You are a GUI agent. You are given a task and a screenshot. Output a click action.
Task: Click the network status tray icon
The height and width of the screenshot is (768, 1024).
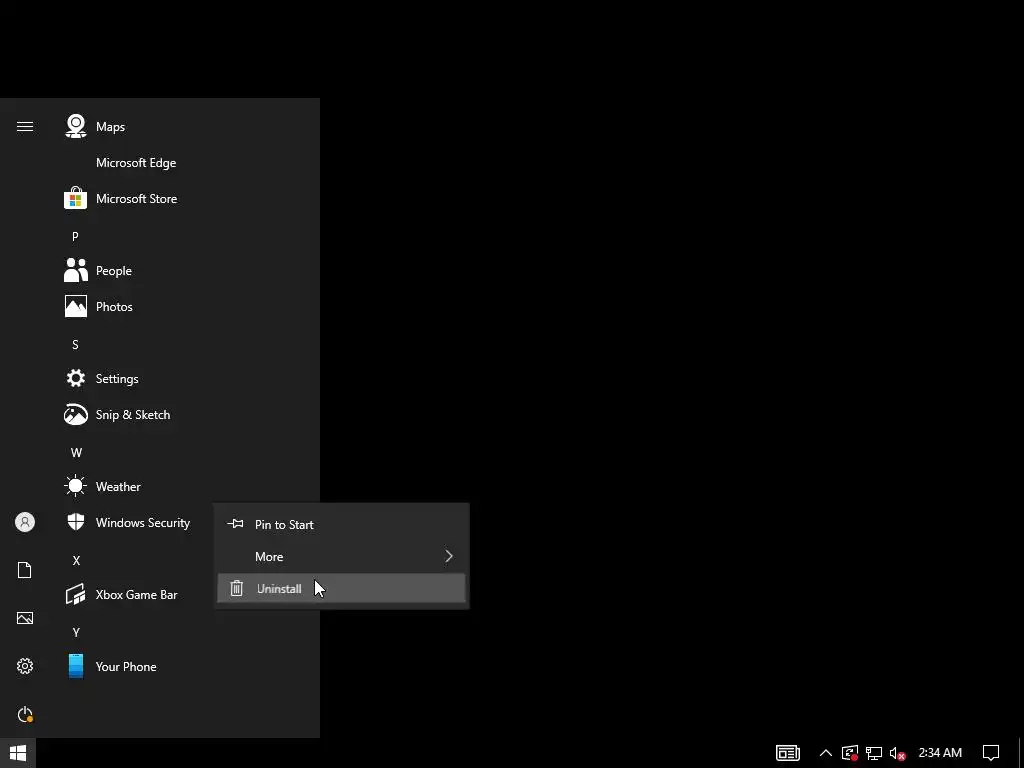click(x=874, y=753)
